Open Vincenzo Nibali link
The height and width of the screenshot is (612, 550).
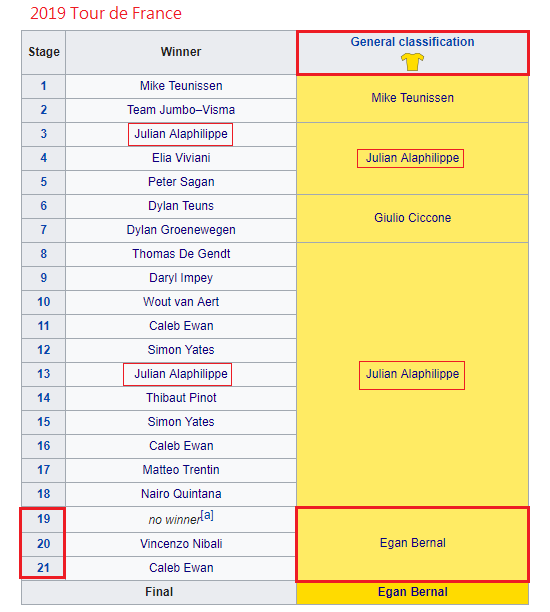point(181,544)
